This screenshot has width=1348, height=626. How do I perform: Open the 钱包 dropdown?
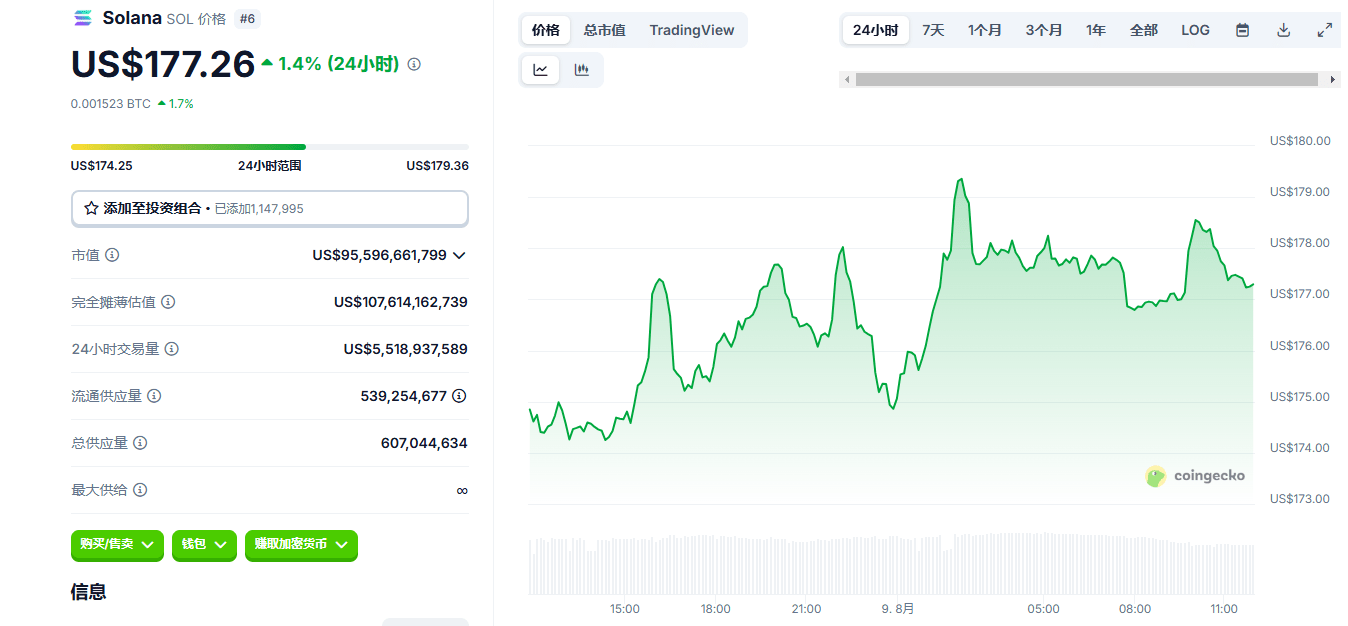click(204, 544)
